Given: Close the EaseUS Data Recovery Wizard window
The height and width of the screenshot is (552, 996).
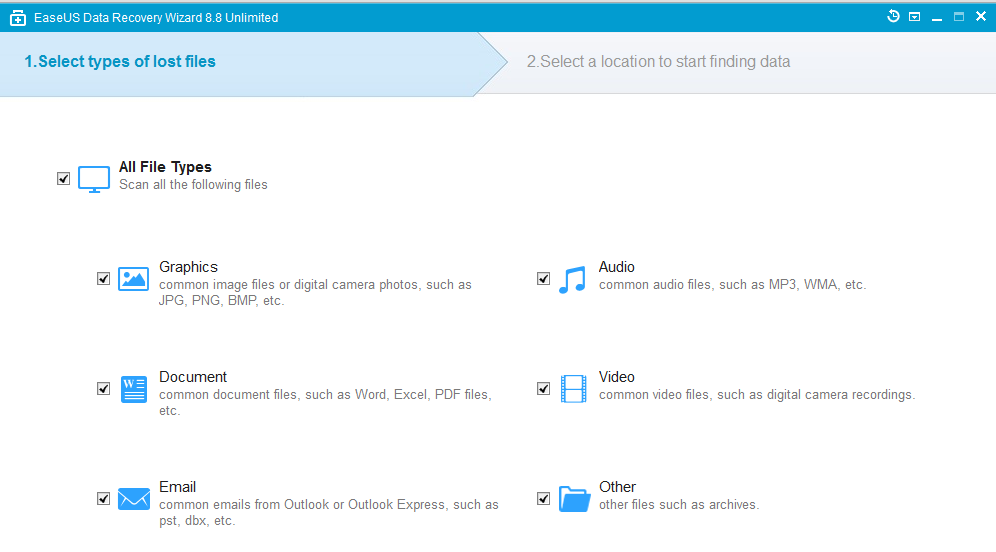Looking at the screenshot, I should [x=981, y=17].
